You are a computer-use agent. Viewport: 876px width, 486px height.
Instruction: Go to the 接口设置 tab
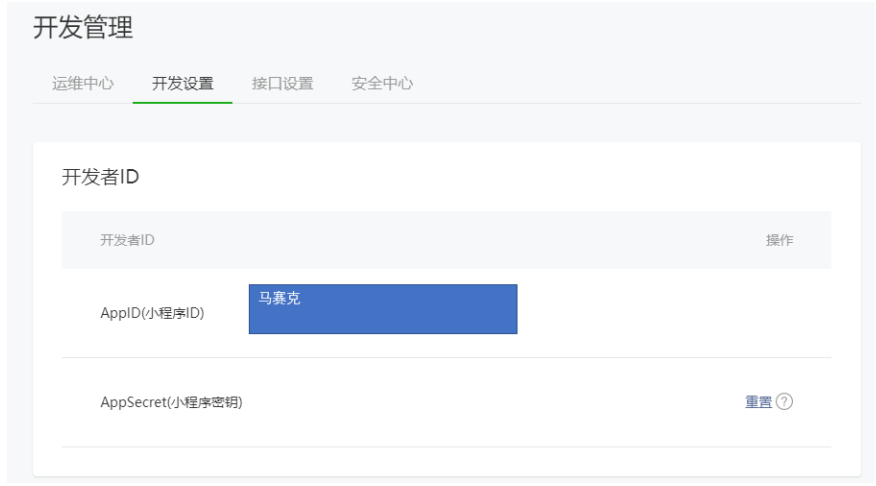click(282, 84)
